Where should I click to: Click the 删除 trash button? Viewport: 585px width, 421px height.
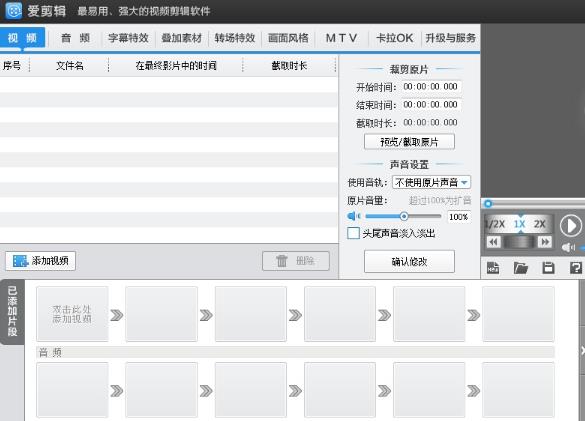296,261
